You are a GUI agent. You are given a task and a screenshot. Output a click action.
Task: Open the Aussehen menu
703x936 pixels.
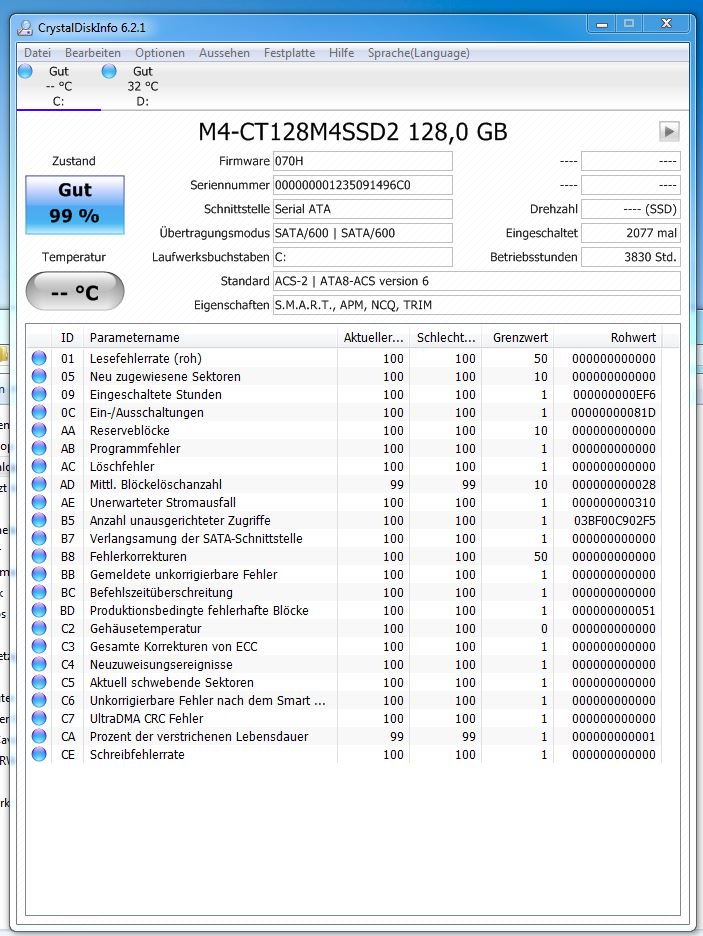(224, 53)
